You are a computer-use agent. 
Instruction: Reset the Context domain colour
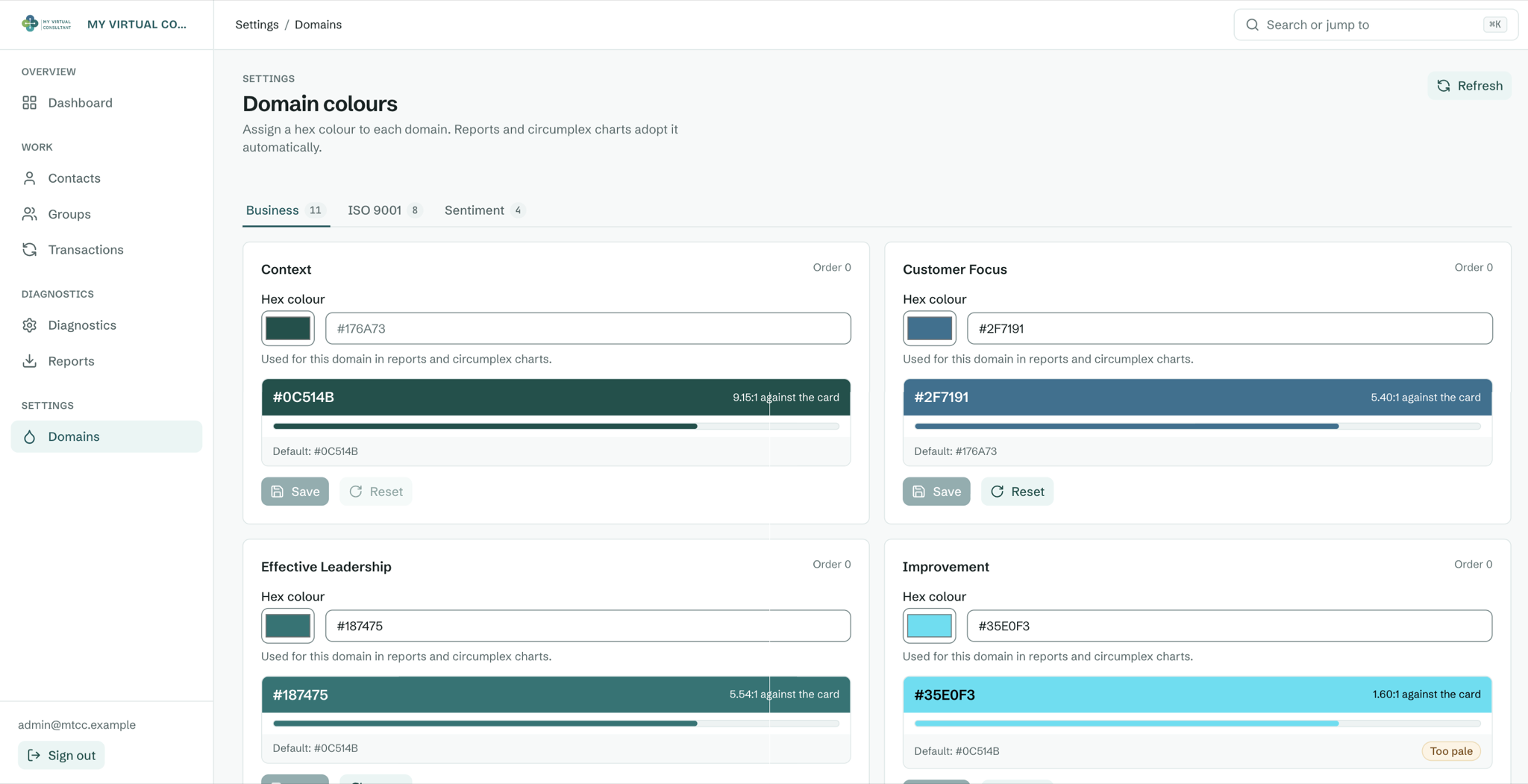click(x=376, y=492)
